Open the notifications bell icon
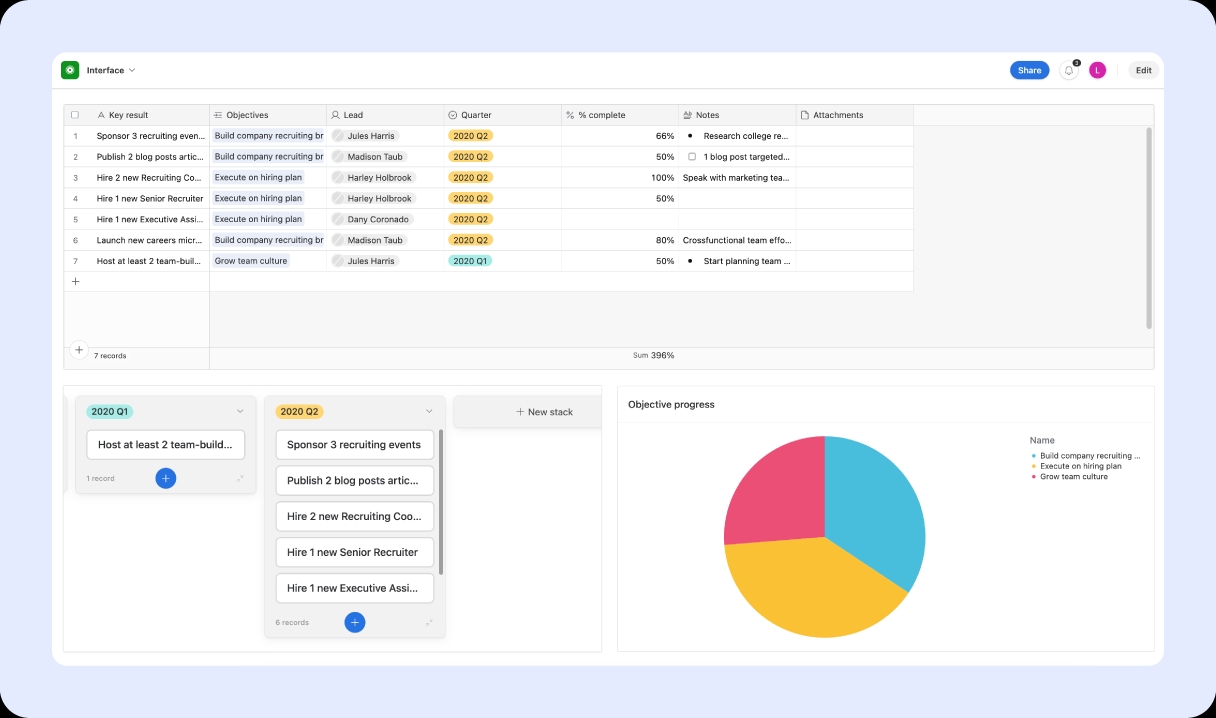Screen dimensions: 1216x718 coord(1069,70)
